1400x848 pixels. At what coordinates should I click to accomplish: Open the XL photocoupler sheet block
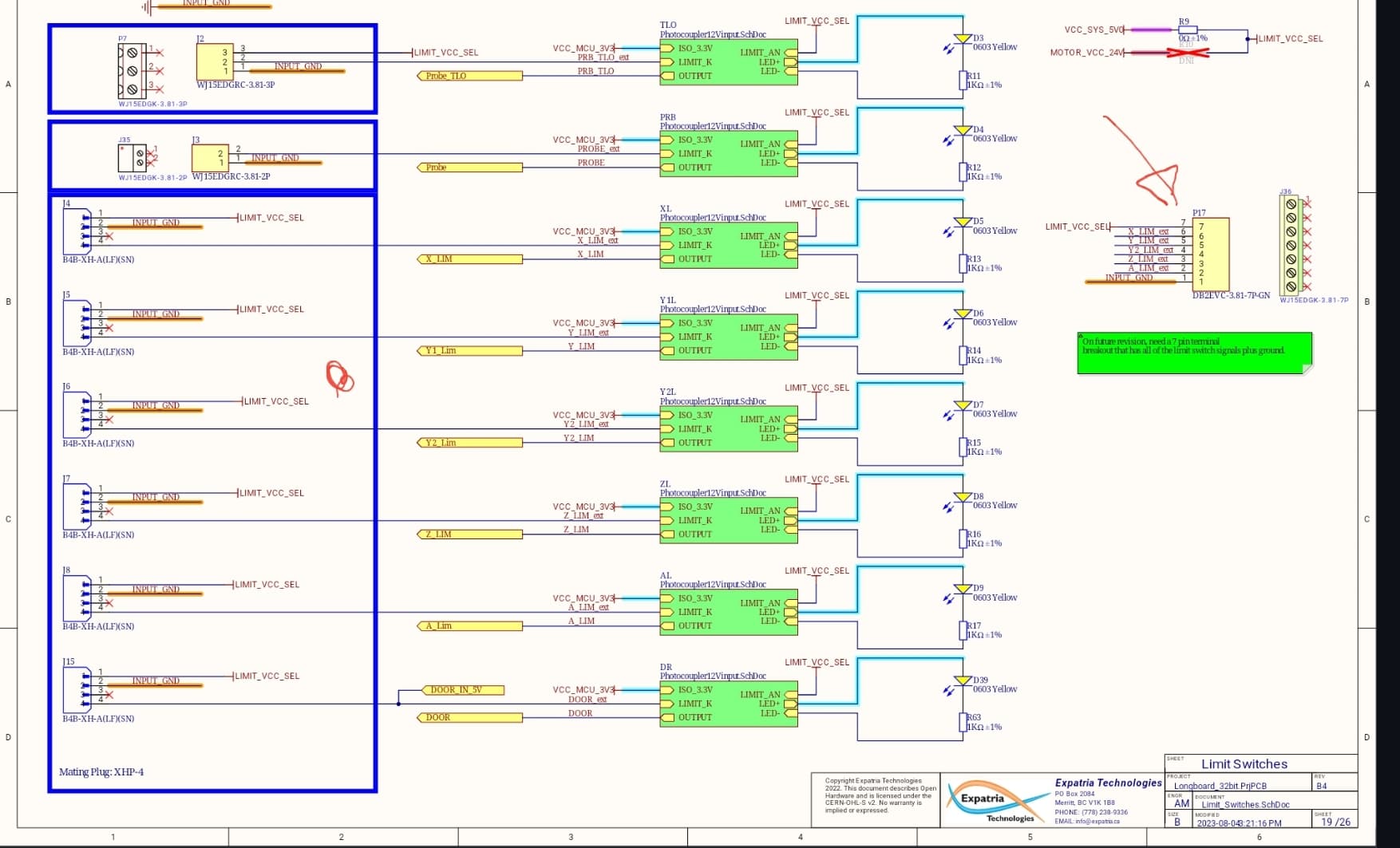pyautogui.click(x=729, y=245)
